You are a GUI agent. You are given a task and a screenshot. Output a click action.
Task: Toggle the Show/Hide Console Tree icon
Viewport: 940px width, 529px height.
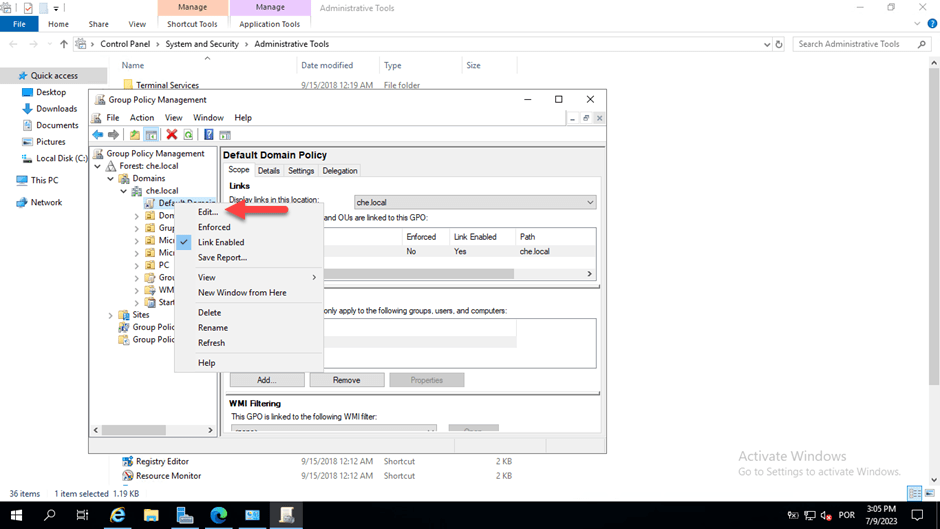pyautogui.click(x=151, y=135)
